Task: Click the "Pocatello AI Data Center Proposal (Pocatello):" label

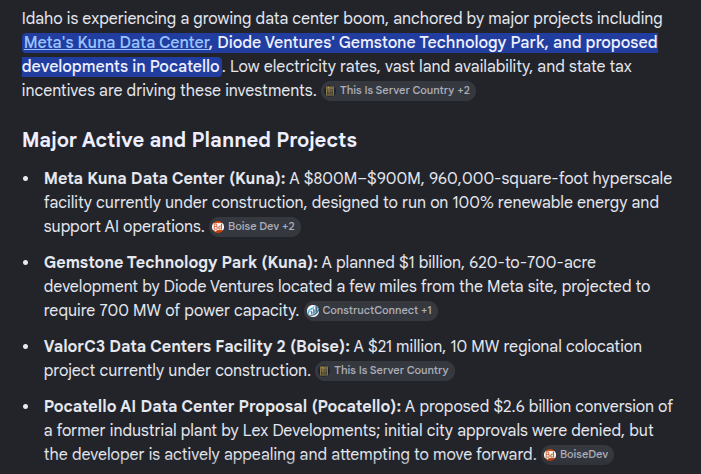Action: [x=223, y=406]
